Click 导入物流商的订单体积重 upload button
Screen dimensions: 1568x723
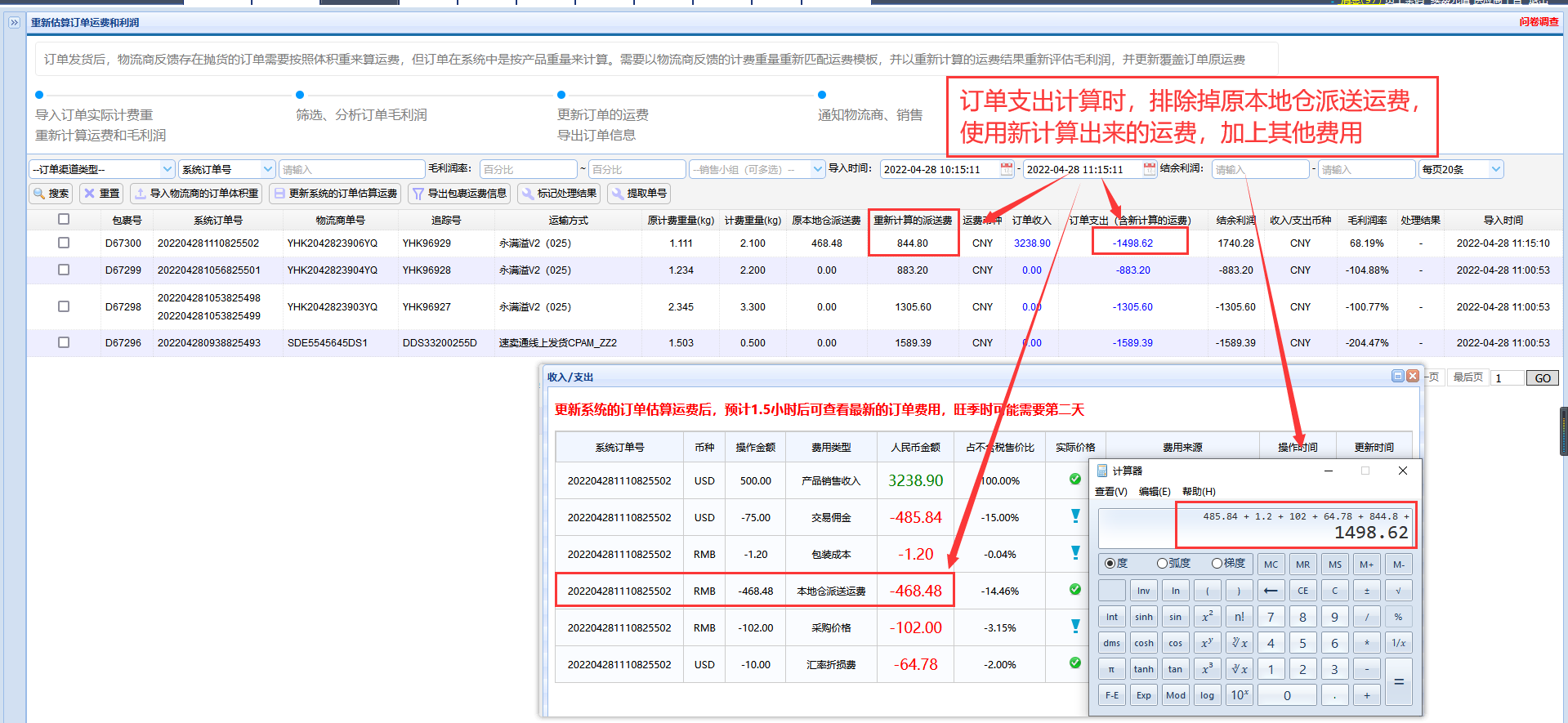[x=196, y=194]
